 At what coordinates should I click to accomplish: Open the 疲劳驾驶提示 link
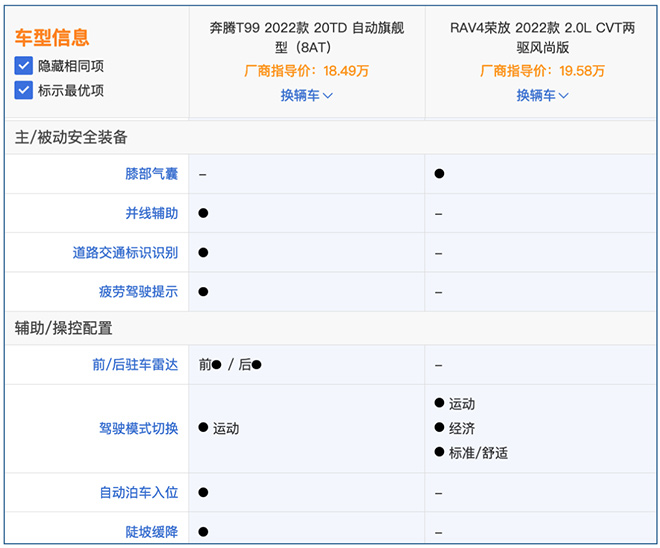[x=138, y=292]
